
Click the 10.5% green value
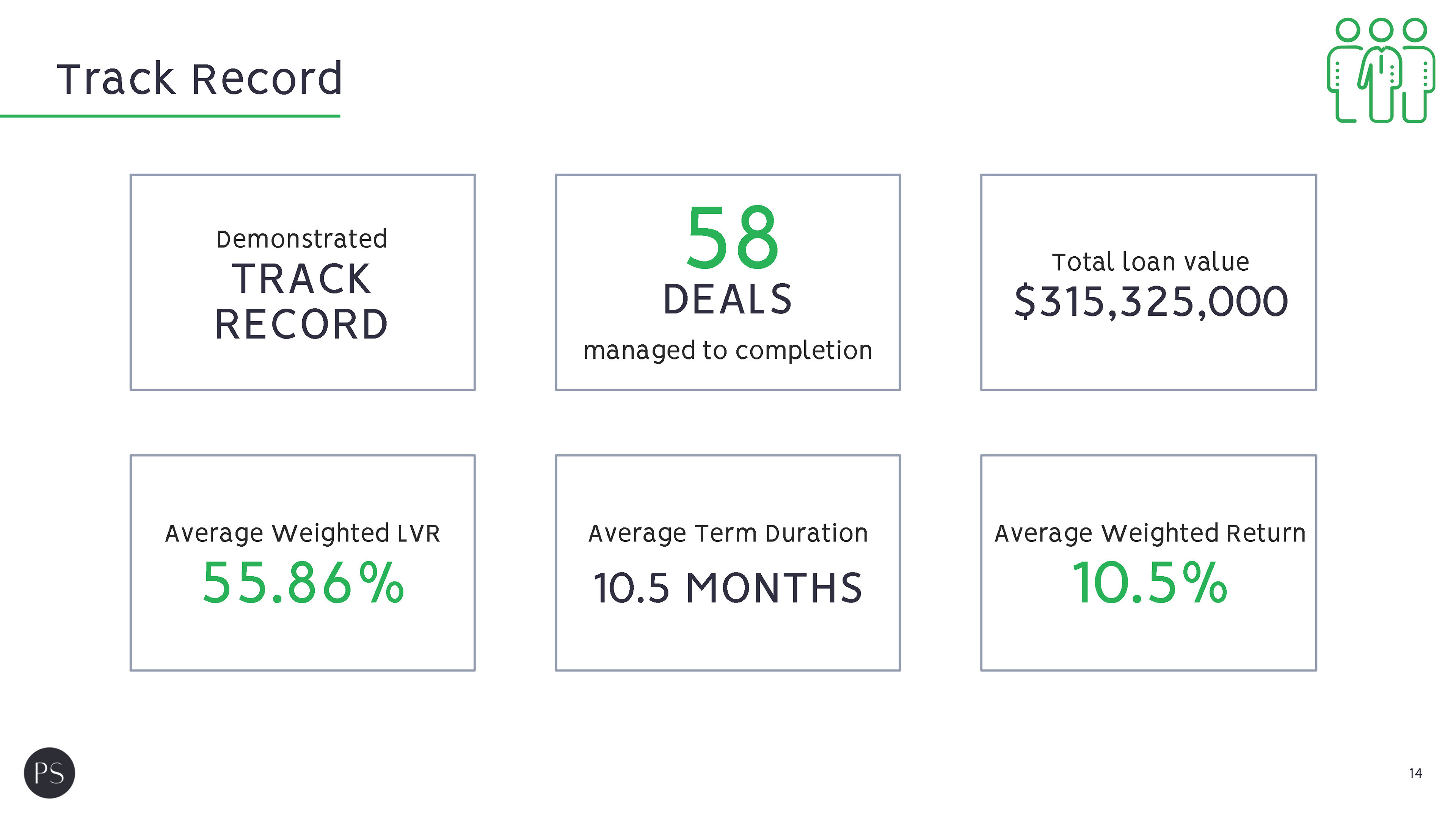coord(1150,583)
